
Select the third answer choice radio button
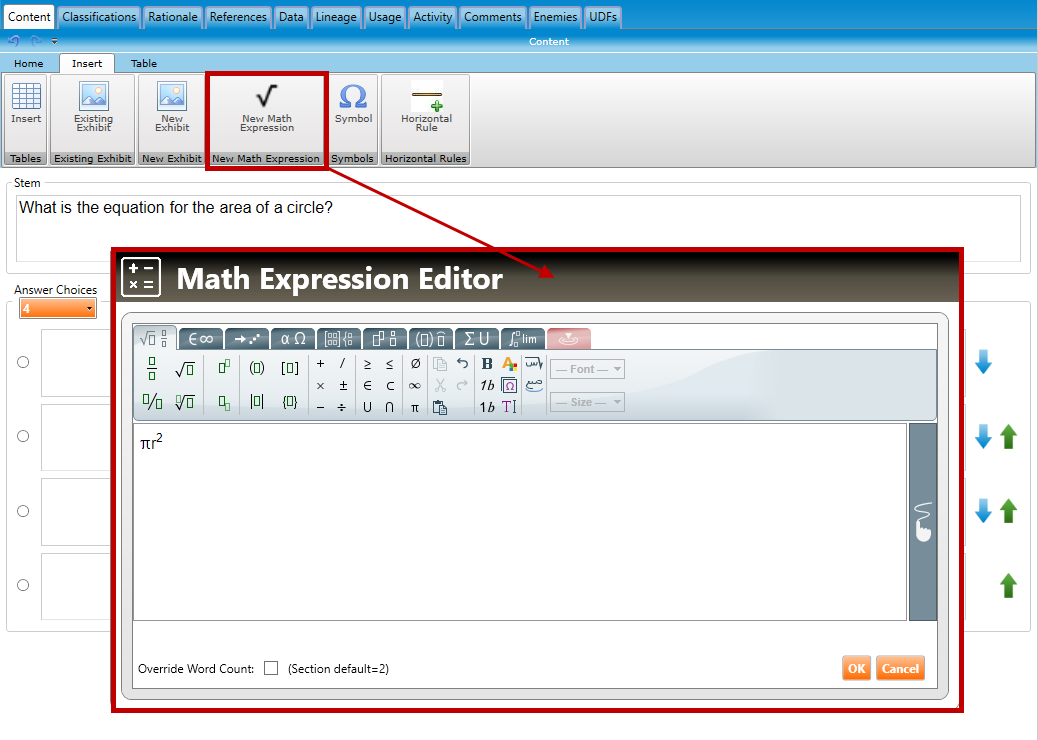(23, 511)
